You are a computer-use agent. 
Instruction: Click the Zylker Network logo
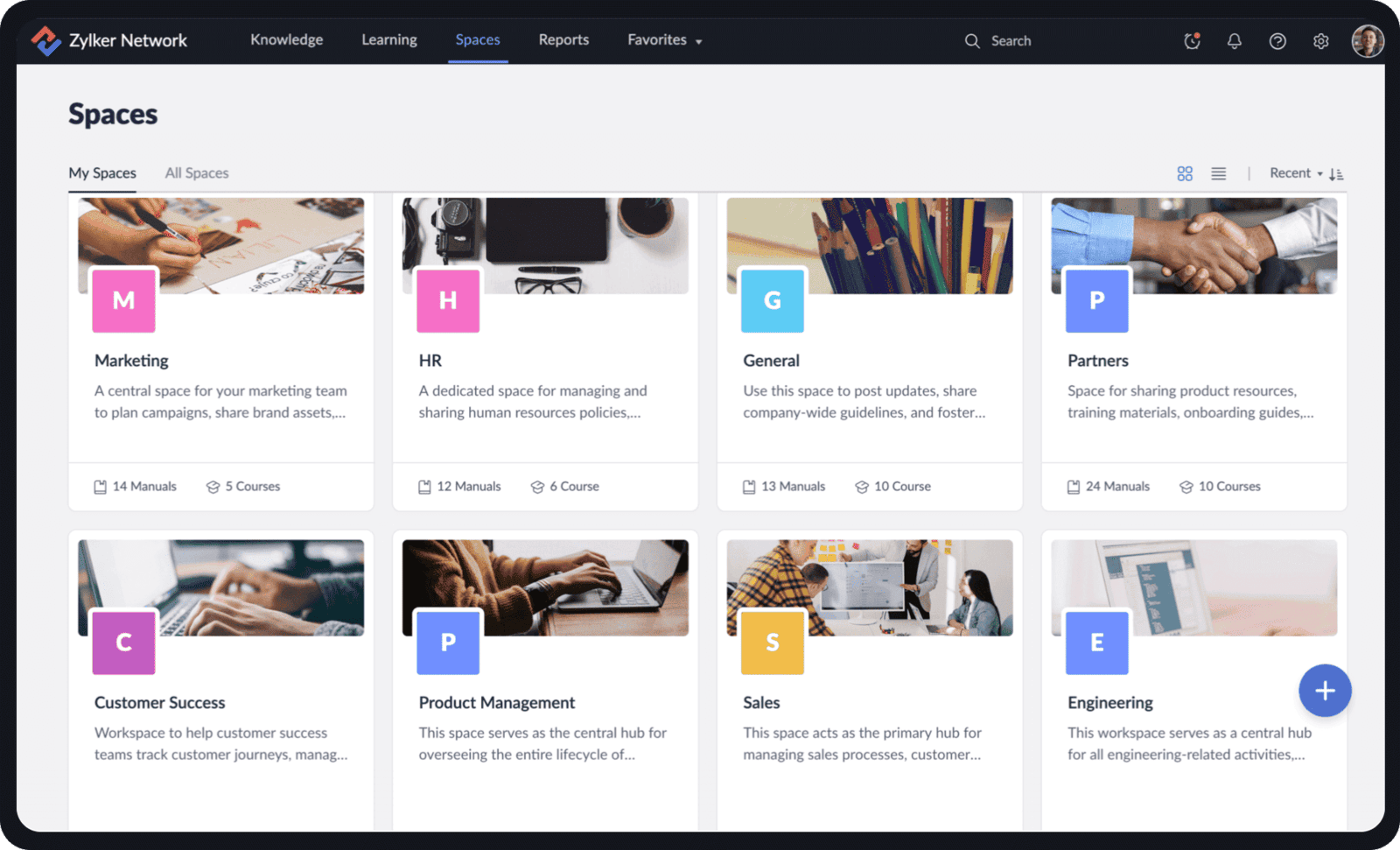[x=108, y=39]
